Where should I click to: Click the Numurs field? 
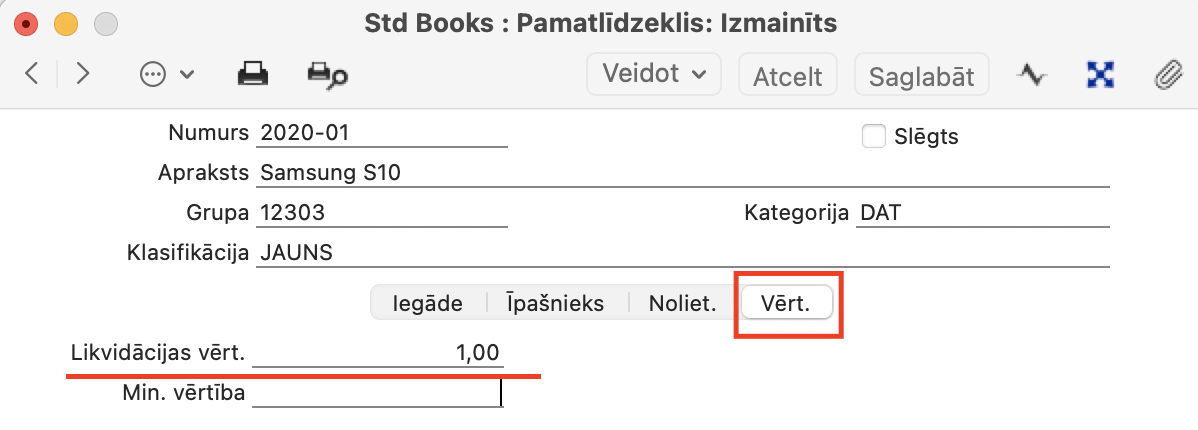[382, 133]
